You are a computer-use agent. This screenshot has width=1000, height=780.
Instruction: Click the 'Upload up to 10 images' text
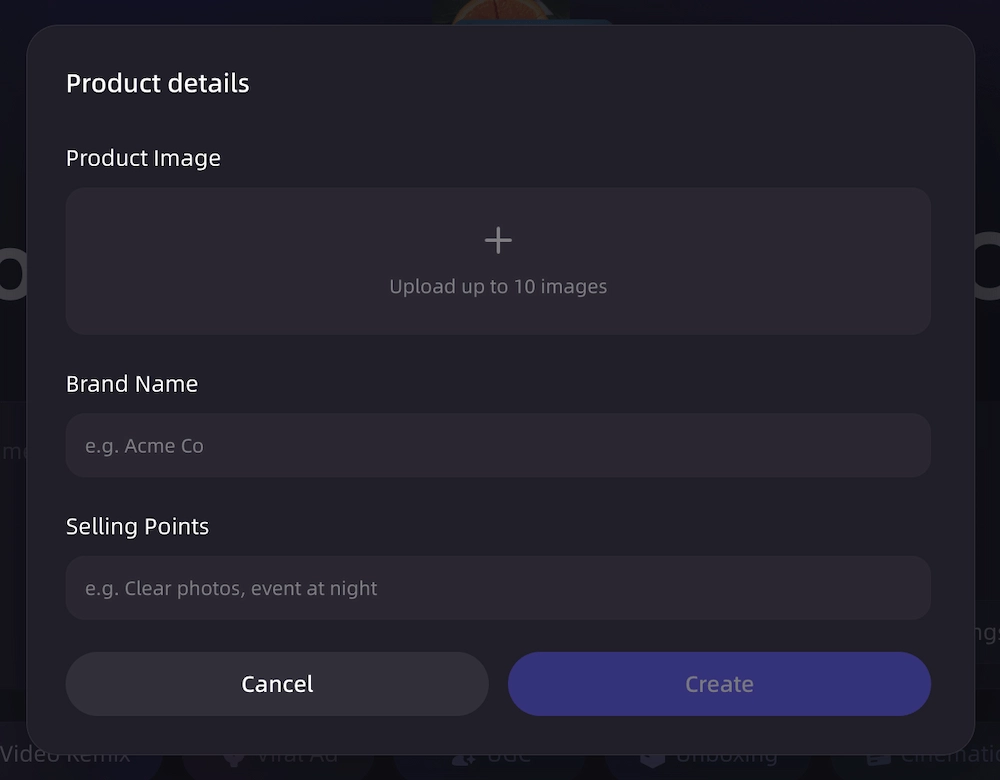click(498, 286)
